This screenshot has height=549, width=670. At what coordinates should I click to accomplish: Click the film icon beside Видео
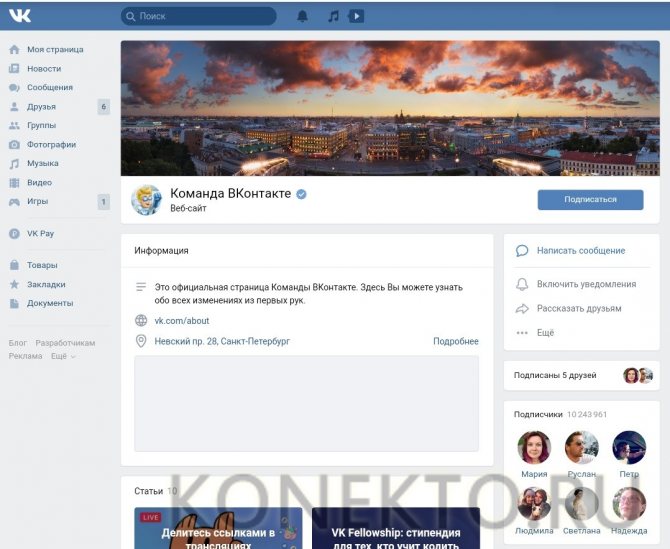pos(14,183)
